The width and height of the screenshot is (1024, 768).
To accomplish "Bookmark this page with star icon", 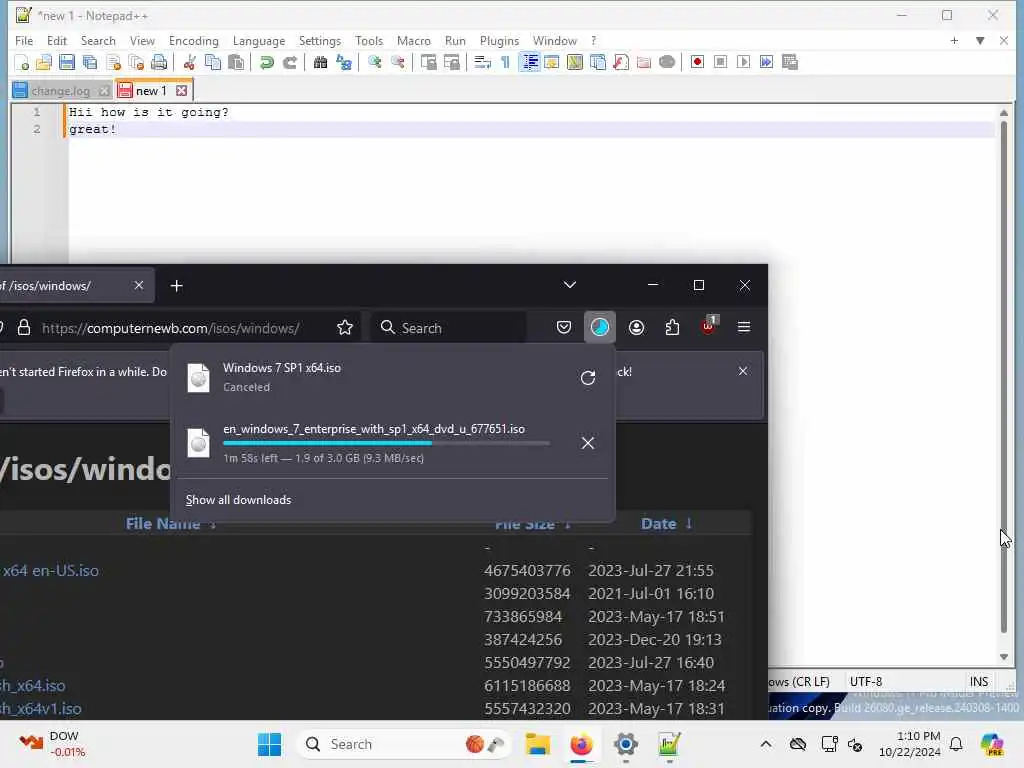I will point(345,327).
